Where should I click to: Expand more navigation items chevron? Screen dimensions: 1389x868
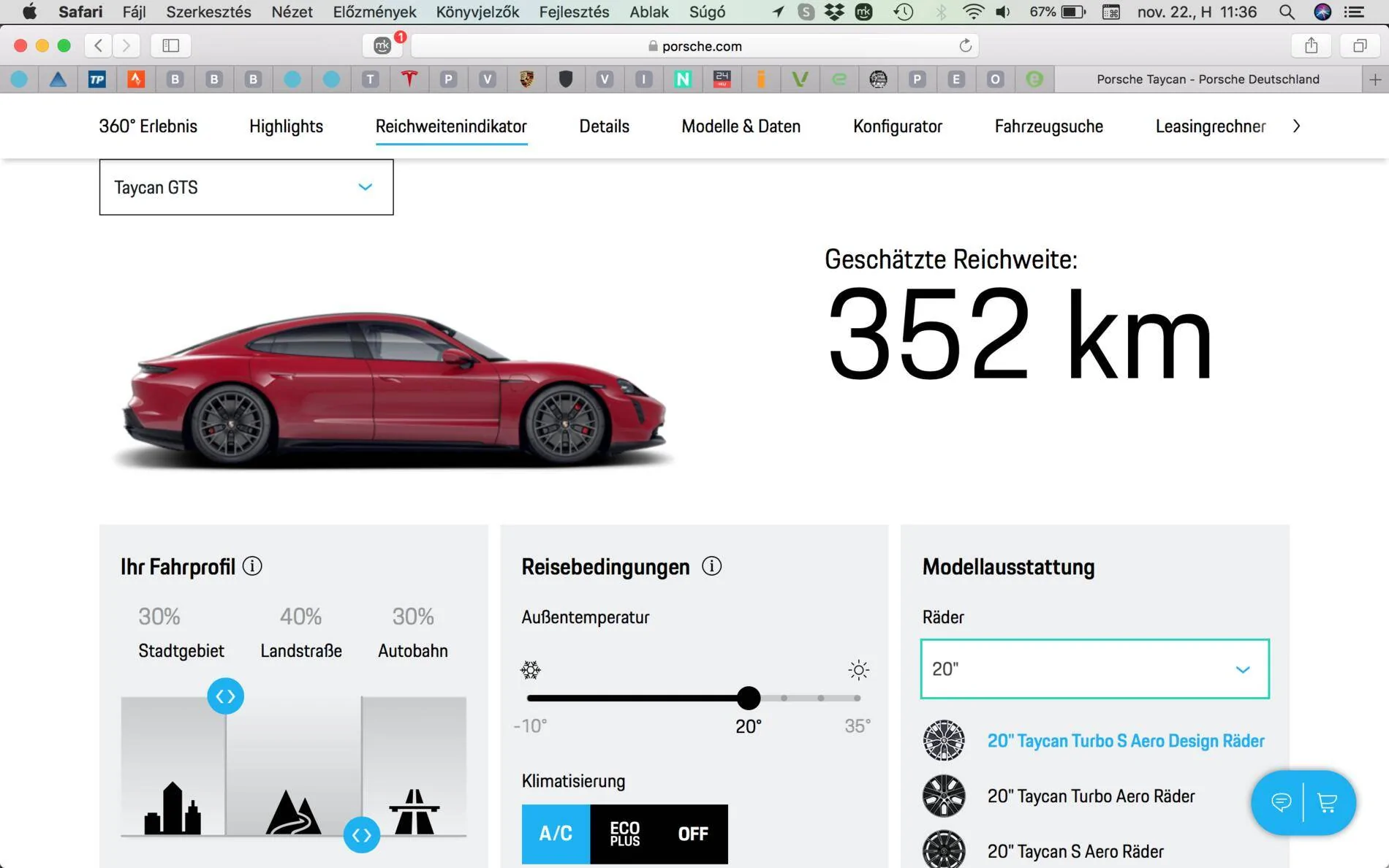point(1296,126)
